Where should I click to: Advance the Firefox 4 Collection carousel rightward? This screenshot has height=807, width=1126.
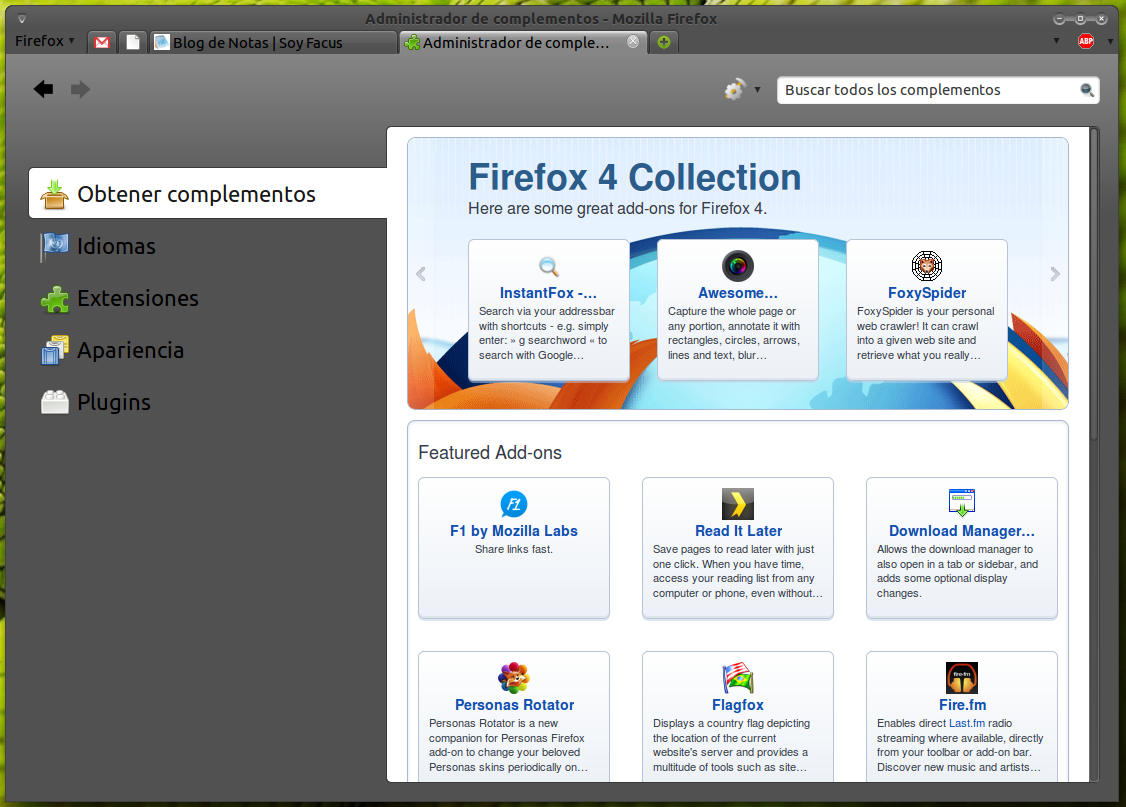point(1055,273)
